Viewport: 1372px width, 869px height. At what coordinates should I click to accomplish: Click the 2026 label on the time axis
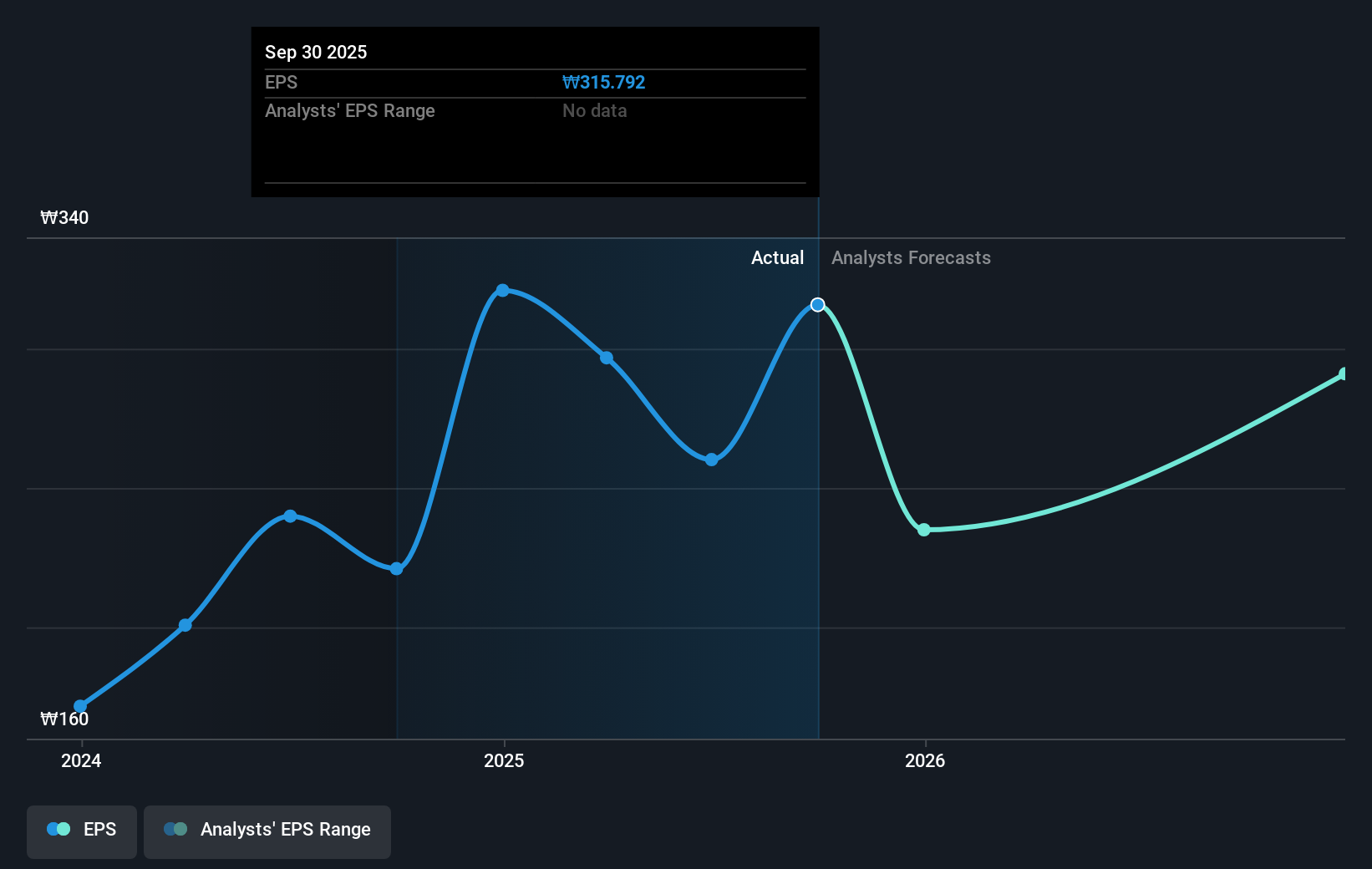click(x=924, y=761)
